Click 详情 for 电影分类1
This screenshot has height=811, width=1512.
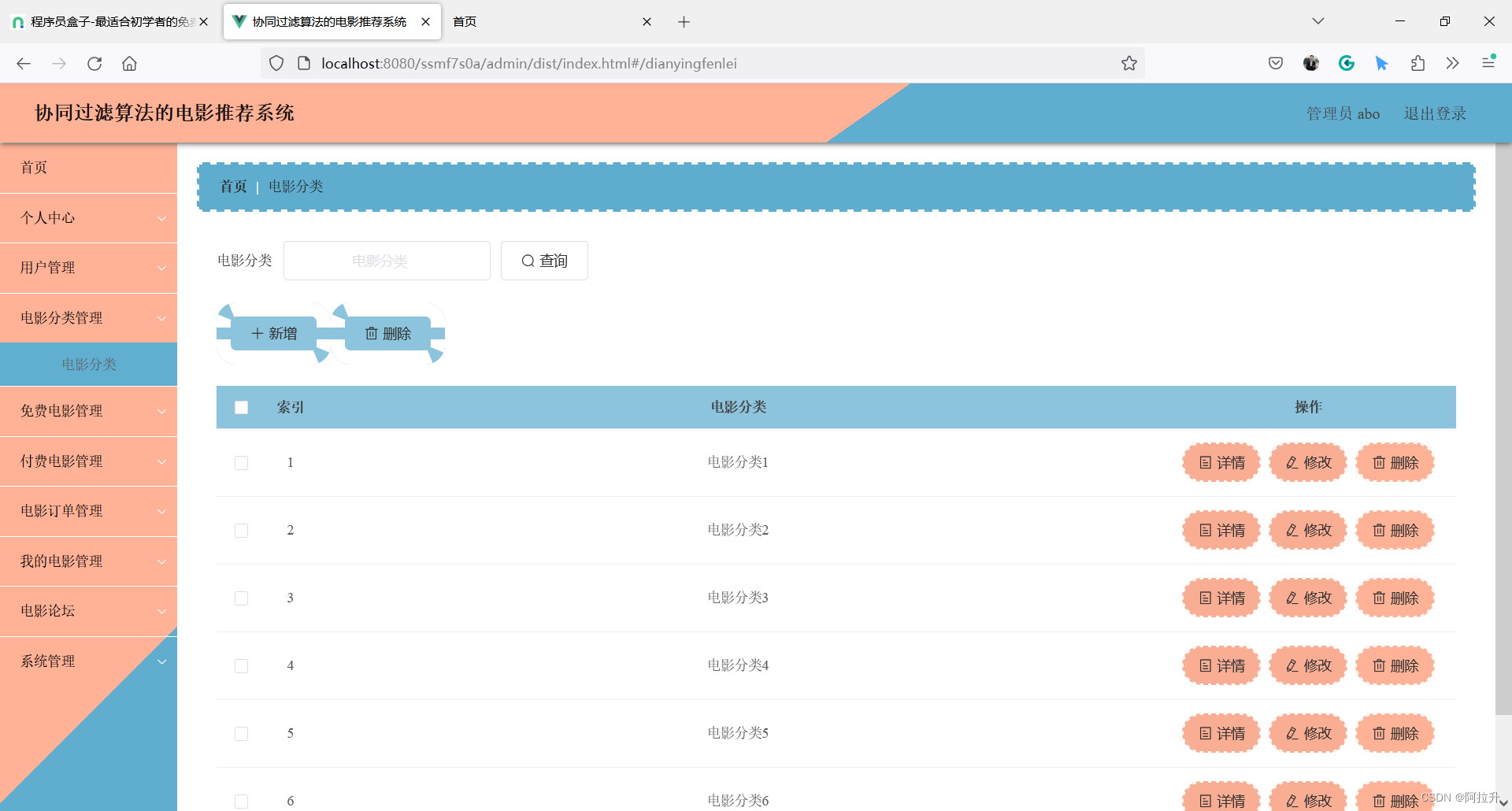pyautogui.click(x=1221, y=463)
